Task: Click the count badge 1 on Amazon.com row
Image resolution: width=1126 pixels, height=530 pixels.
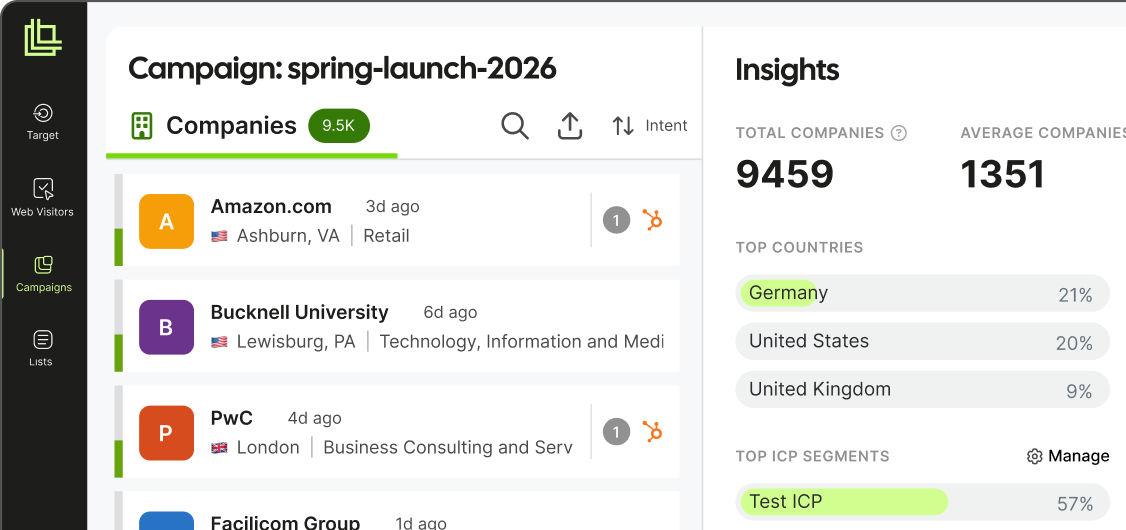Action: 616,220
